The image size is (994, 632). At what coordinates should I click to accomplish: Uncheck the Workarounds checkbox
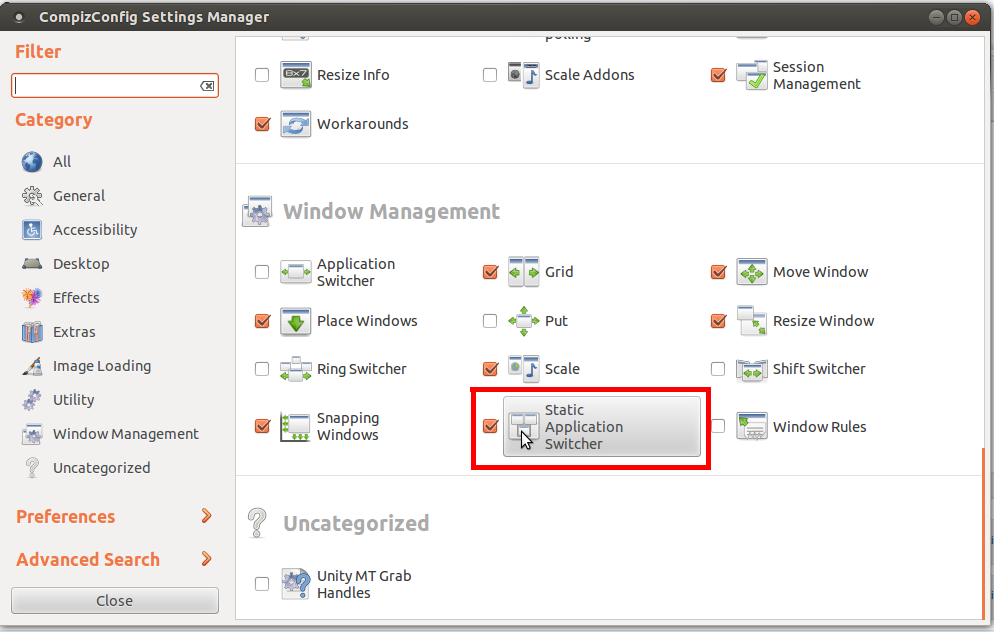[262, 124]
